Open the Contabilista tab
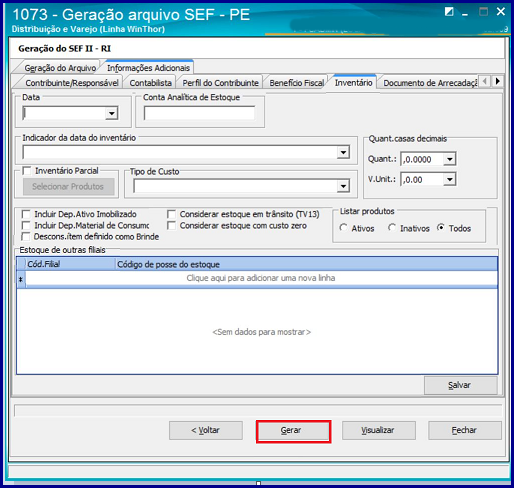Image resolution: width=514 pixels, height=488 pixels. point(150,83)
